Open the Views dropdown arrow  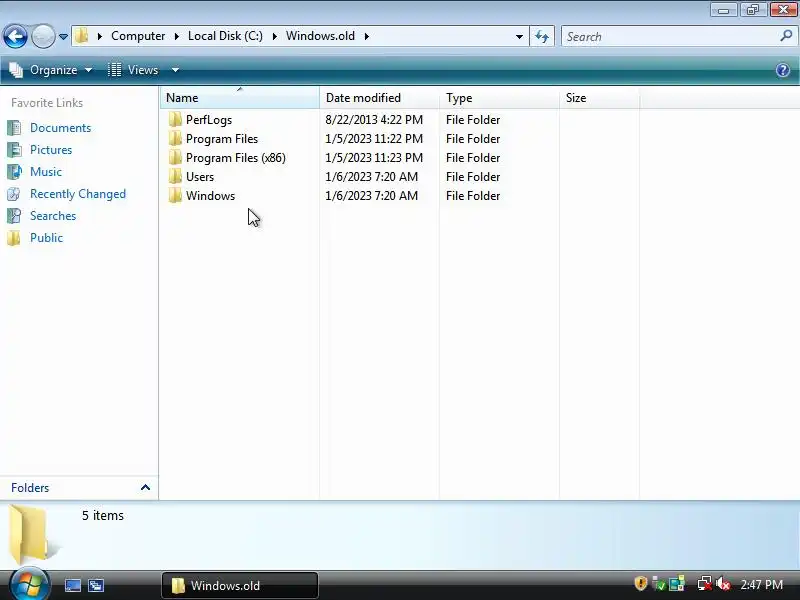(x=175, y=70)
